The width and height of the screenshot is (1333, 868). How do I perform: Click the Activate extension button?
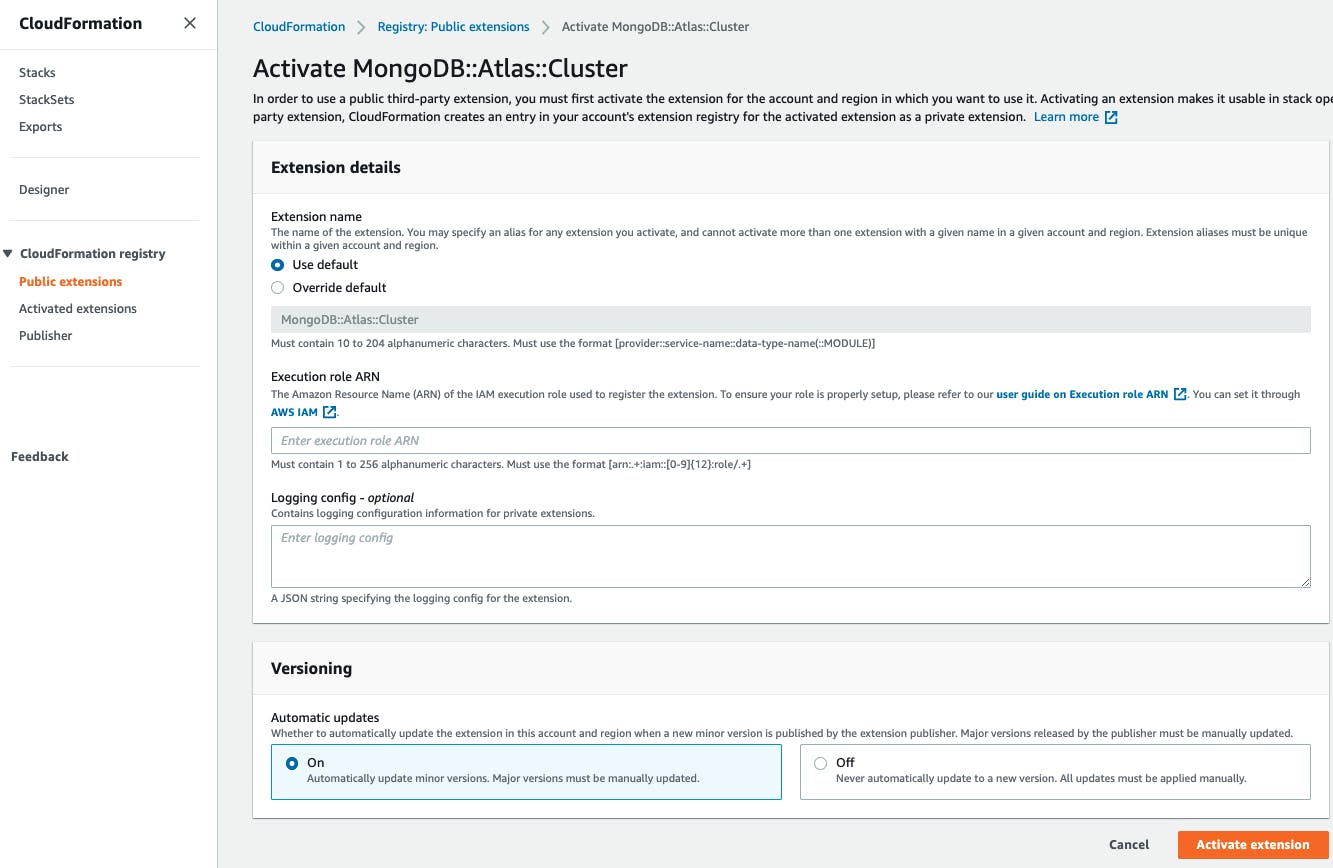(1252, 844)
